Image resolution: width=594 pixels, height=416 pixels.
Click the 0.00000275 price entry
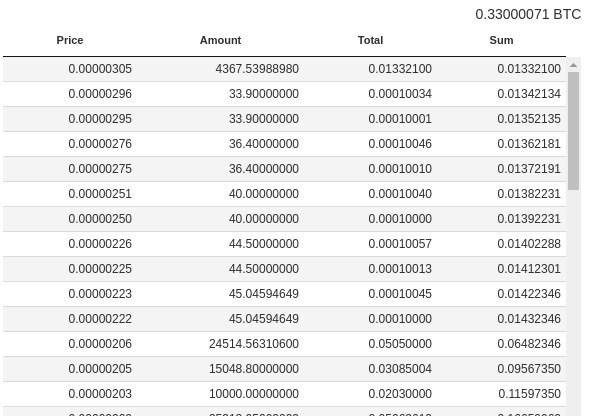point(100,169)
